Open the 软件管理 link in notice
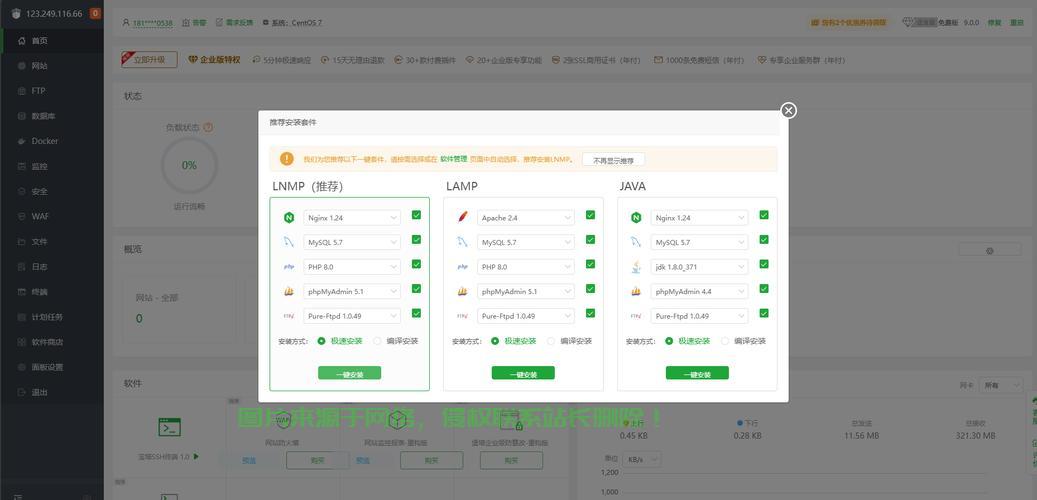Viewport: 1037px width, 500px height. [454, 159]
